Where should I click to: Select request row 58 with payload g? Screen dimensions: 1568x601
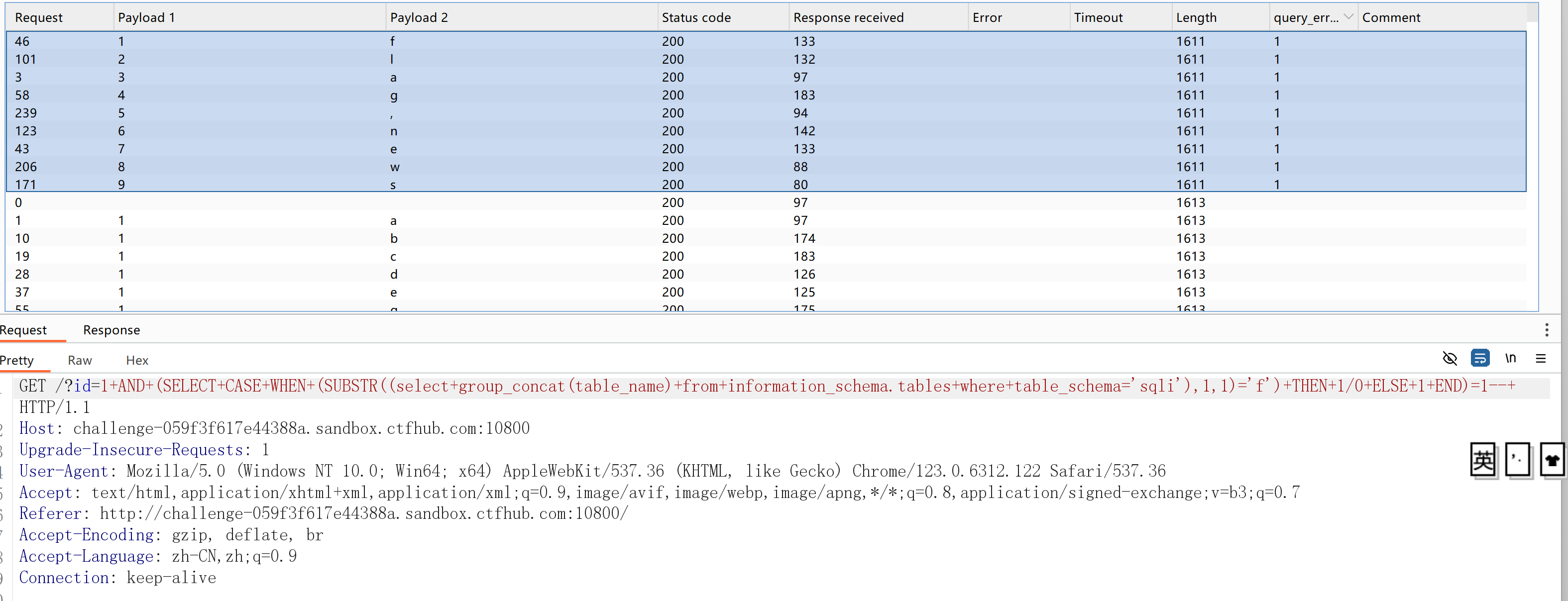point(766,95)
